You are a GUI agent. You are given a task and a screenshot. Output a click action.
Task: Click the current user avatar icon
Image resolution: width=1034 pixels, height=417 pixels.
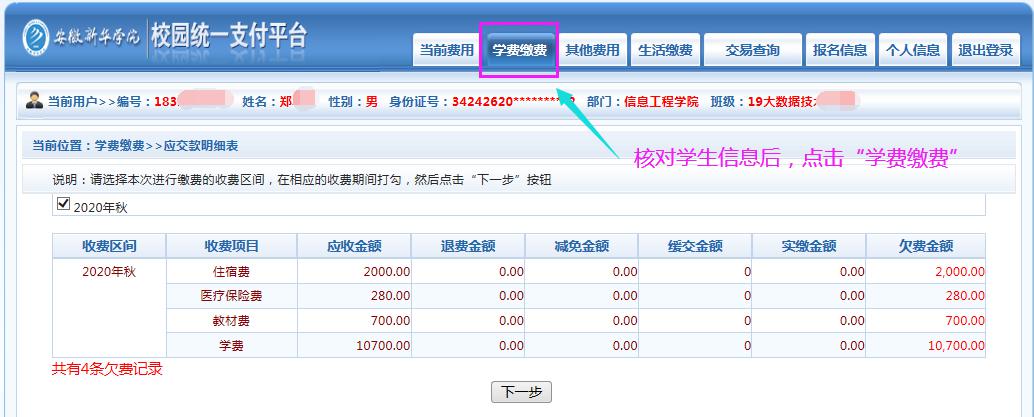(x=35, y=101)
